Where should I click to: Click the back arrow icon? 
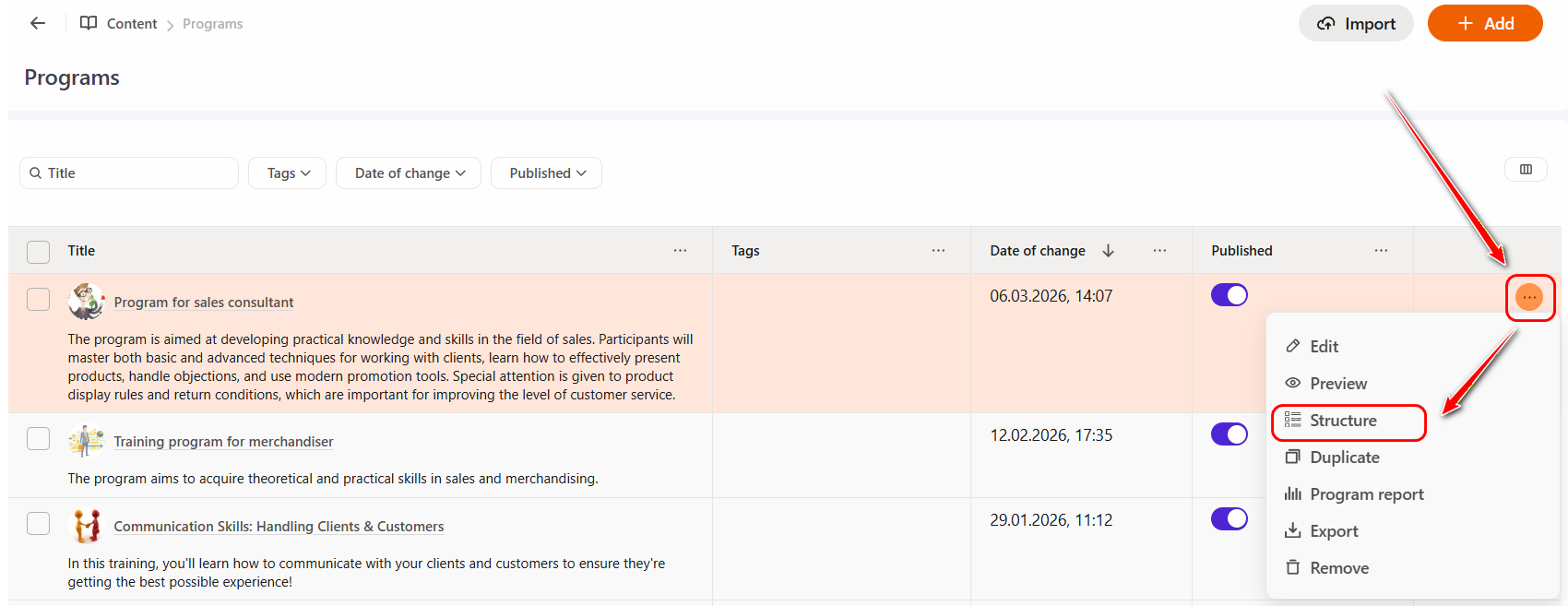(x=38, y=23)
